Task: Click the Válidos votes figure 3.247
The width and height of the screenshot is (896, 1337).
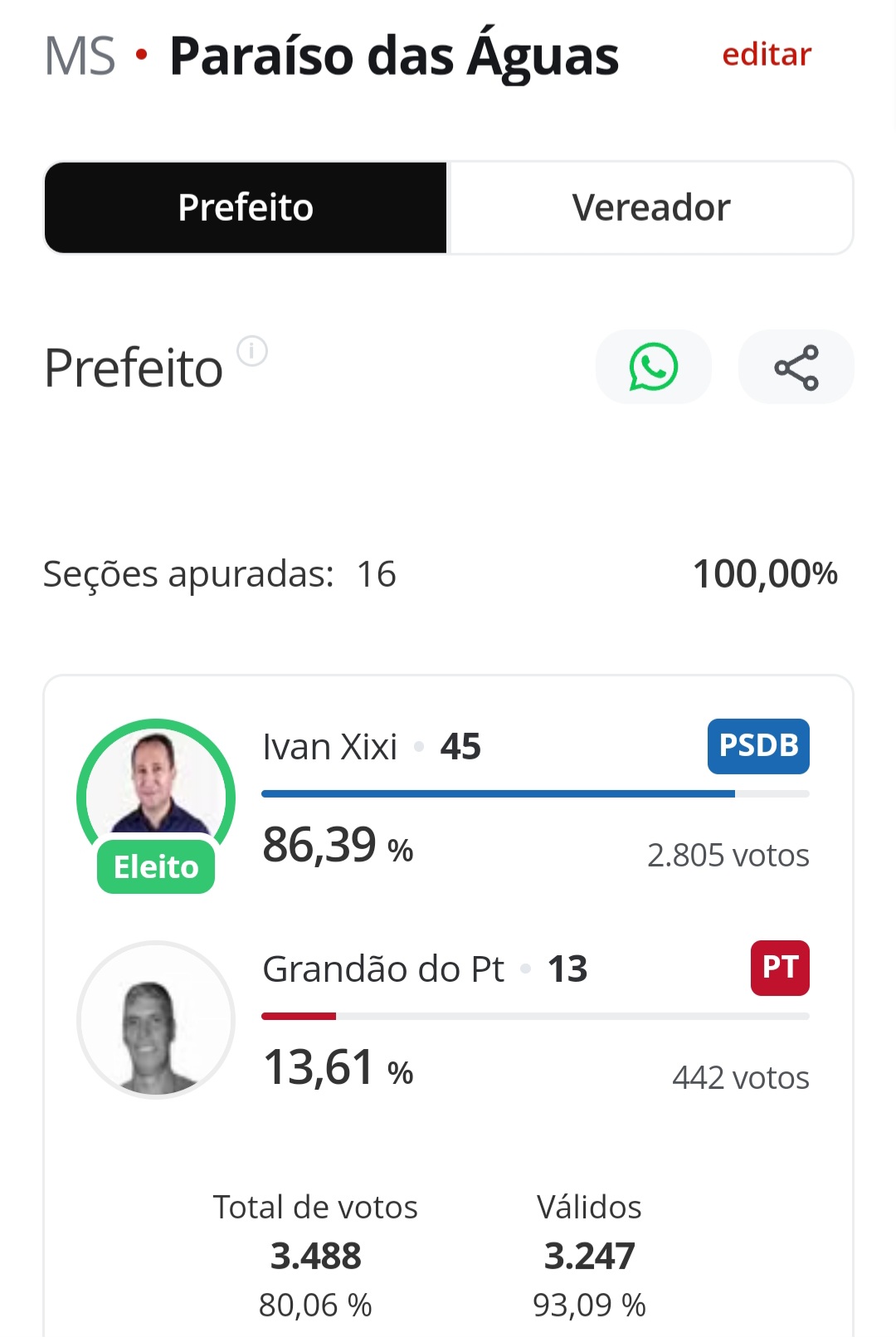Action: 590,1256
